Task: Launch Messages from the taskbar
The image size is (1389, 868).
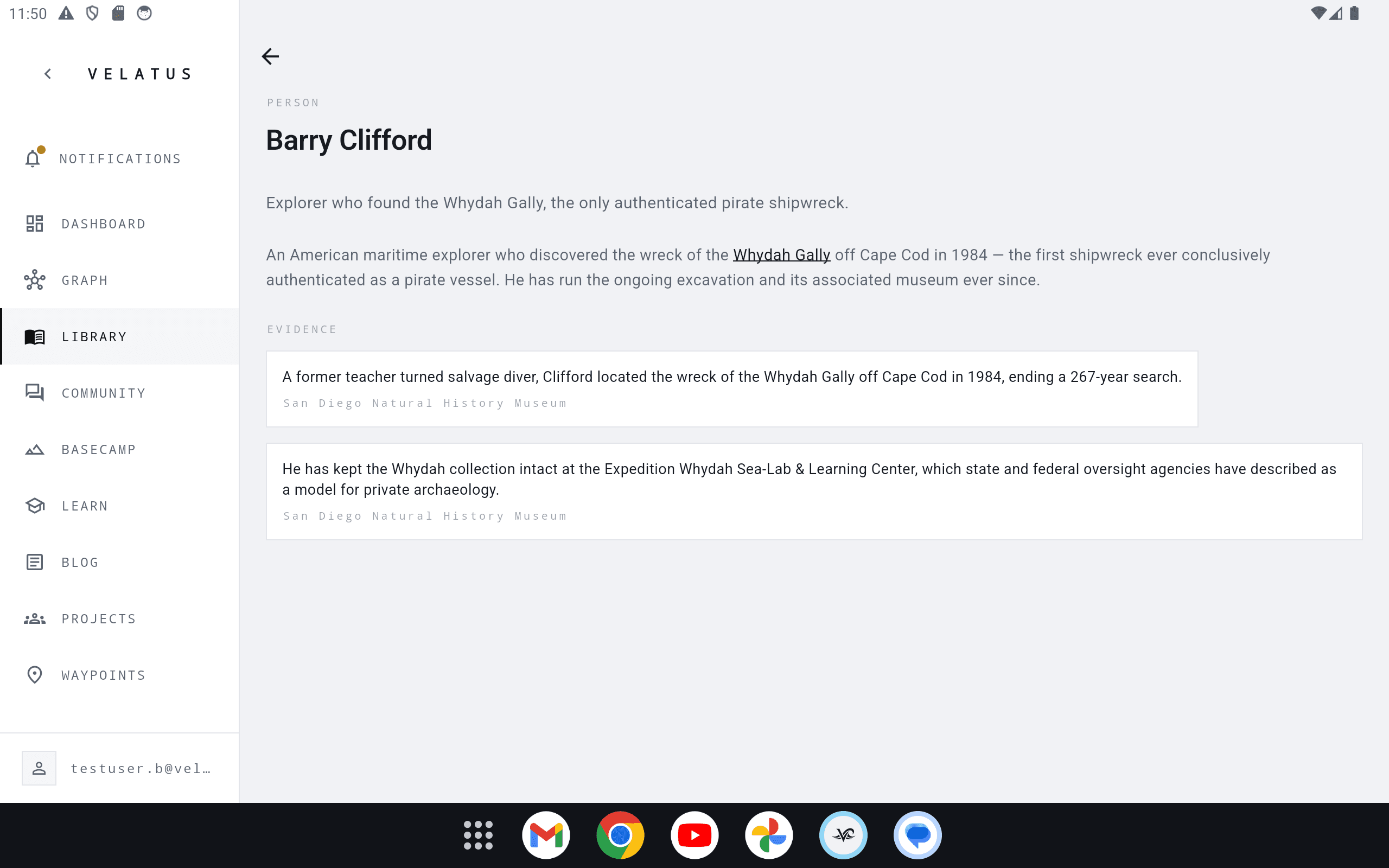Action: pyautogui.click(x=918, y=835)
